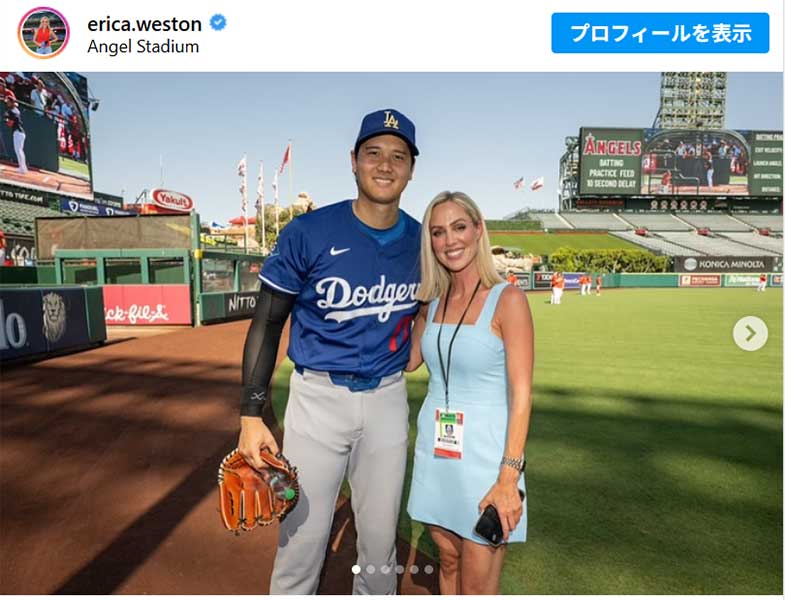Click the blue verified badge icon
Image resolution: width=785 pixels, height=600 pixels.
pos(218,23)
